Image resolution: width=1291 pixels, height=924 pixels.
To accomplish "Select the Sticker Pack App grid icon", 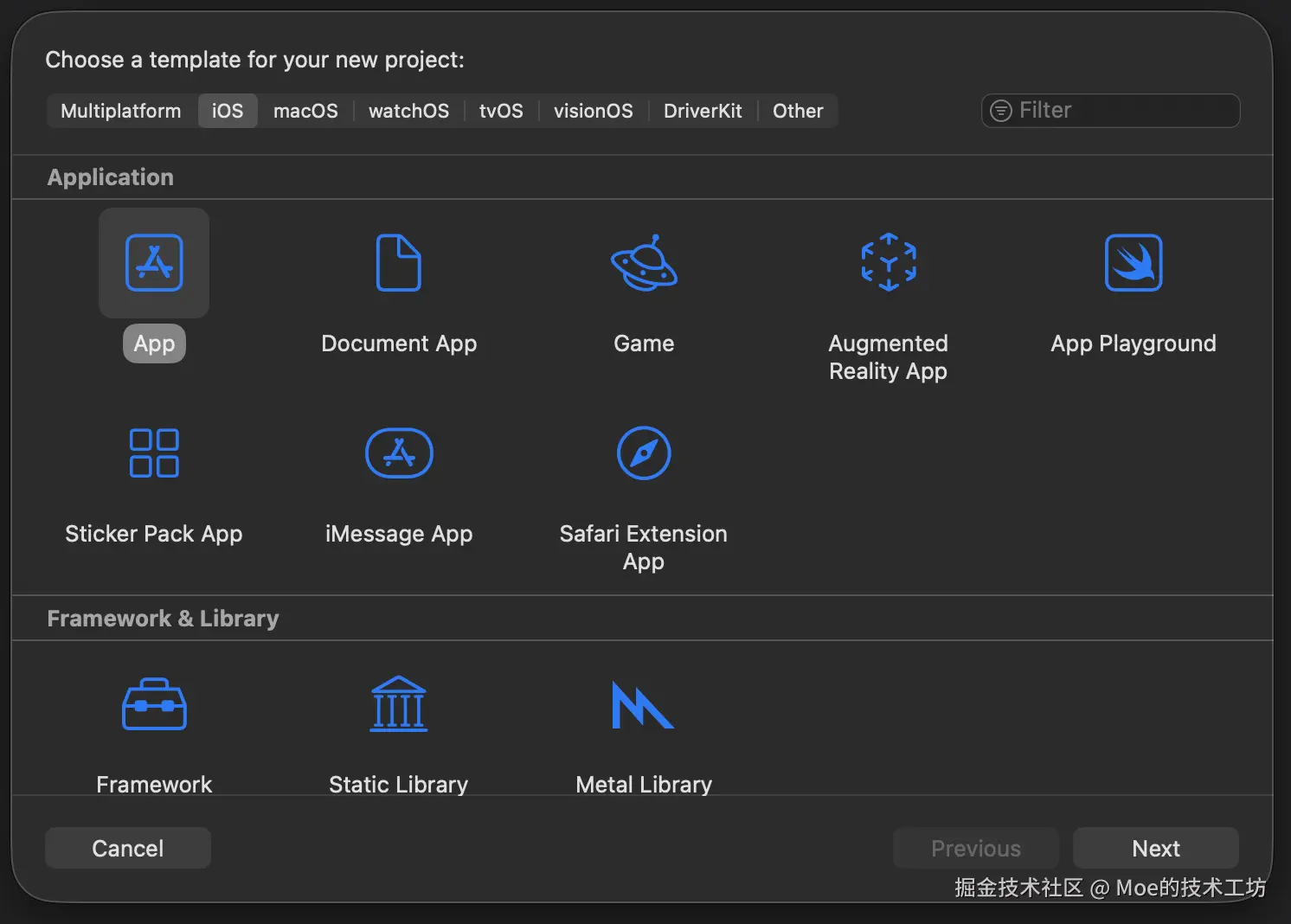I will click(x=154, y=453).
